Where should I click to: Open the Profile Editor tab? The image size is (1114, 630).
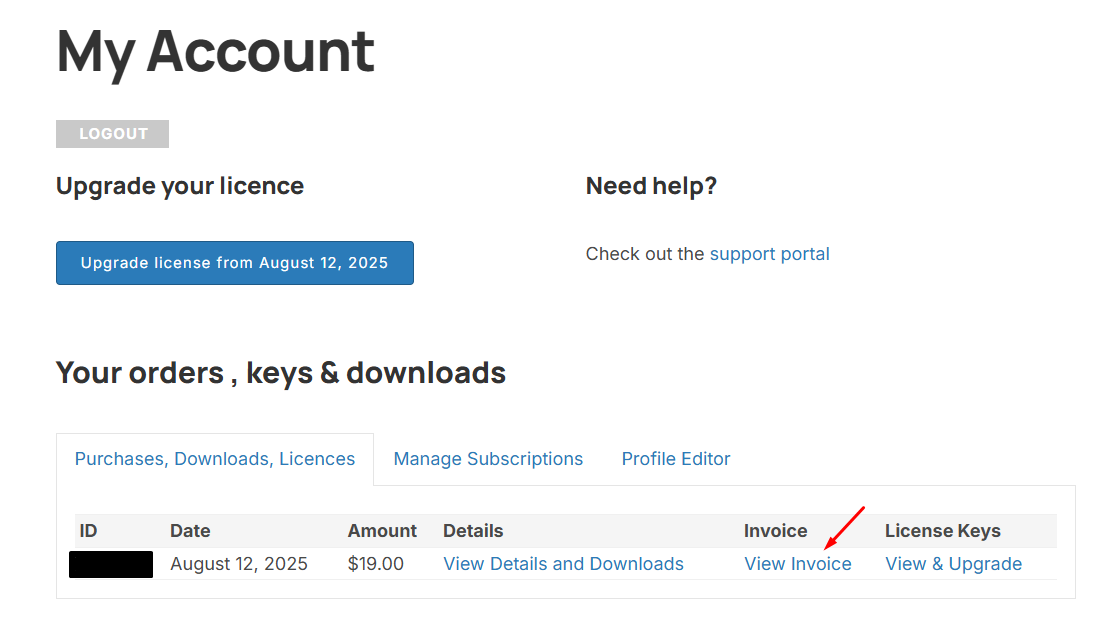(x=675, y=458)
